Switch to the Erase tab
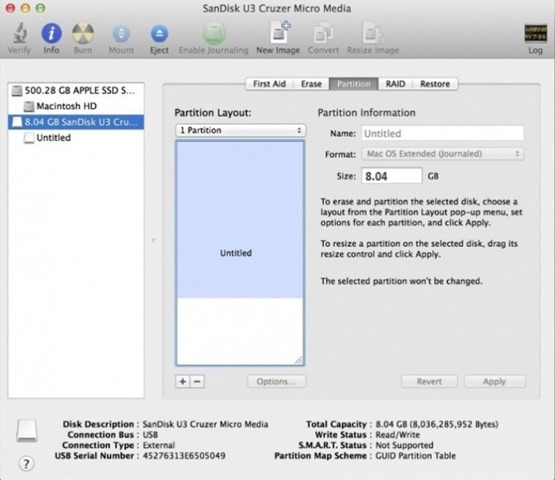 [311, 84]
